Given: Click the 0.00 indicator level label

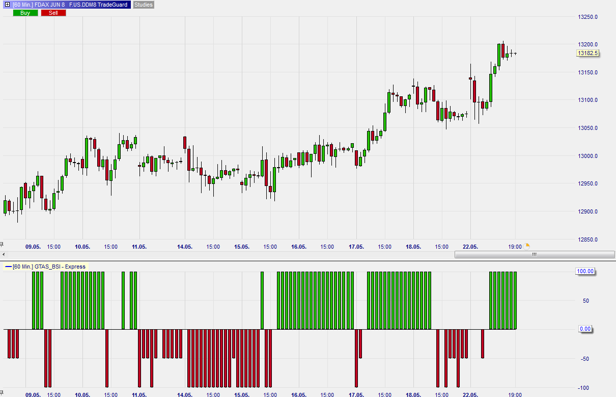Looking at the screenshot, I should (x=585, y=329).
